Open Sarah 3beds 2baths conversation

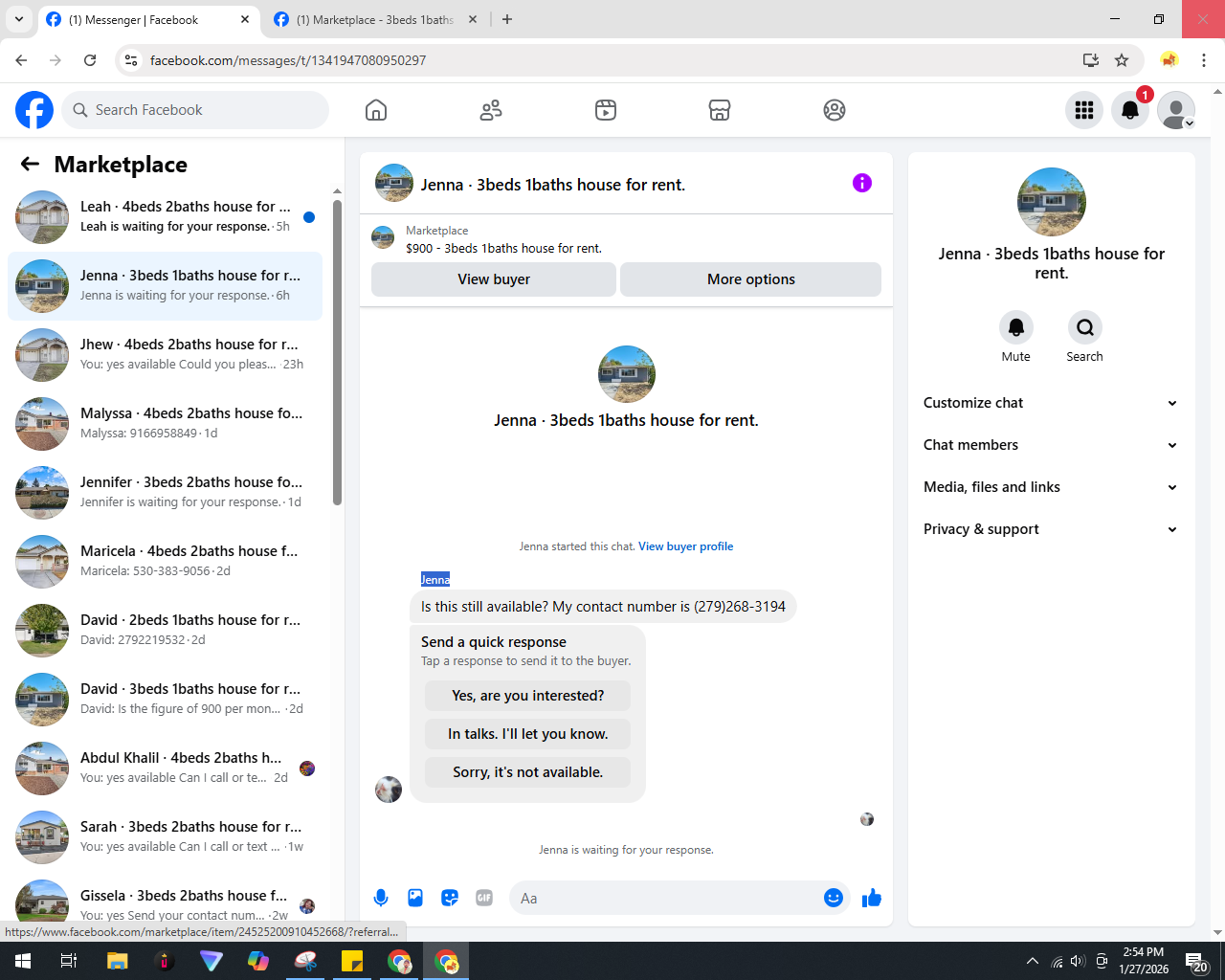[165, 837]
